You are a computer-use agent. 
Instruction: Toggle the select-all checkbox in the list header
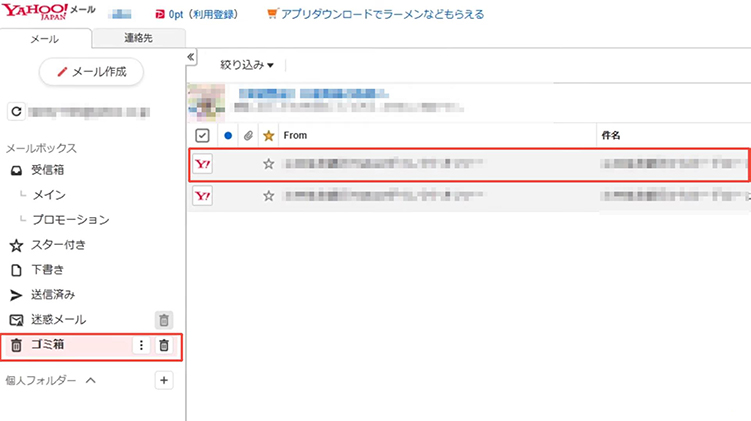tap(202, 136)
